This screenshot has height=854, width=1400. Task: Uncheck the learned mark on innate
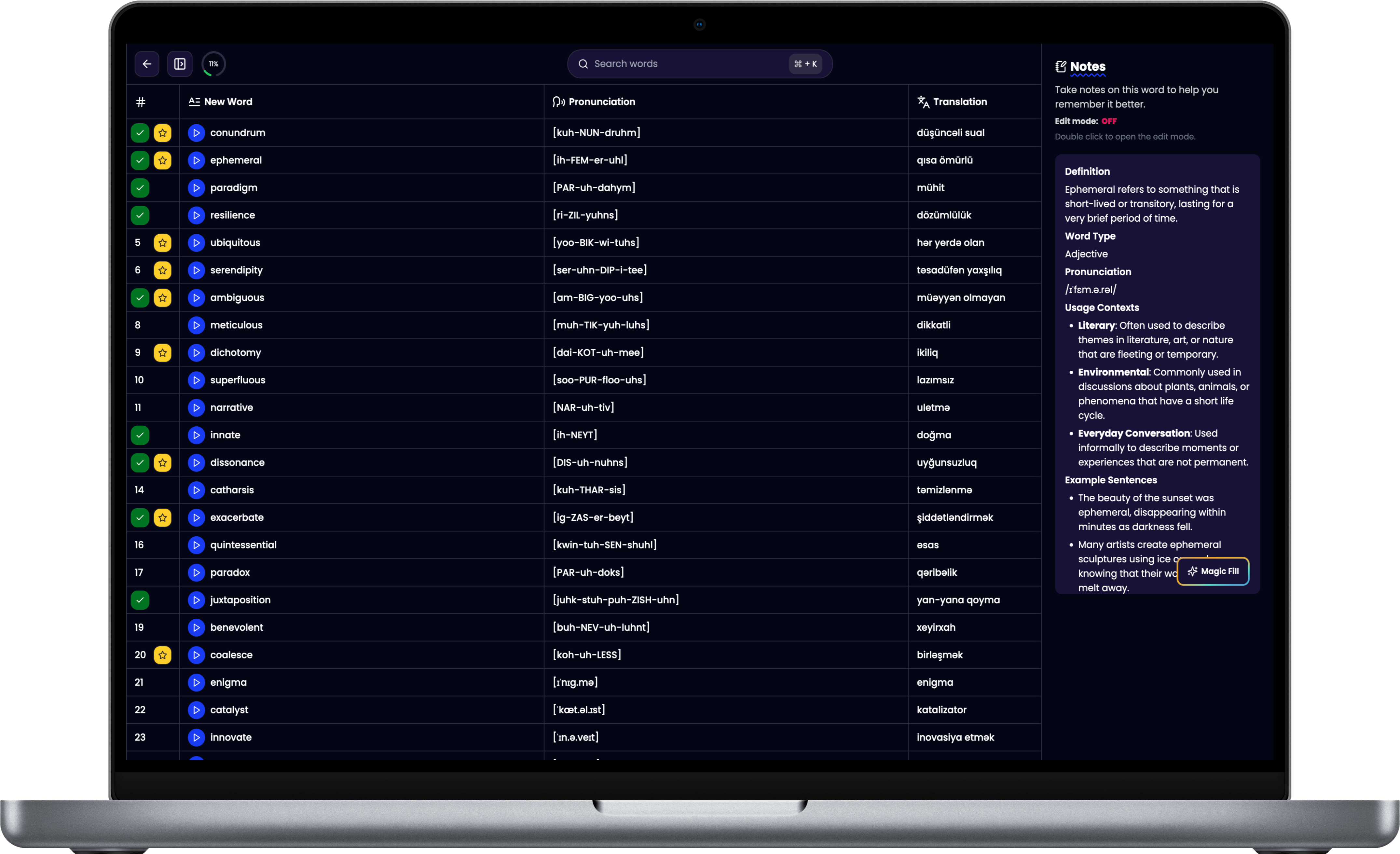[x=140, y=435]
